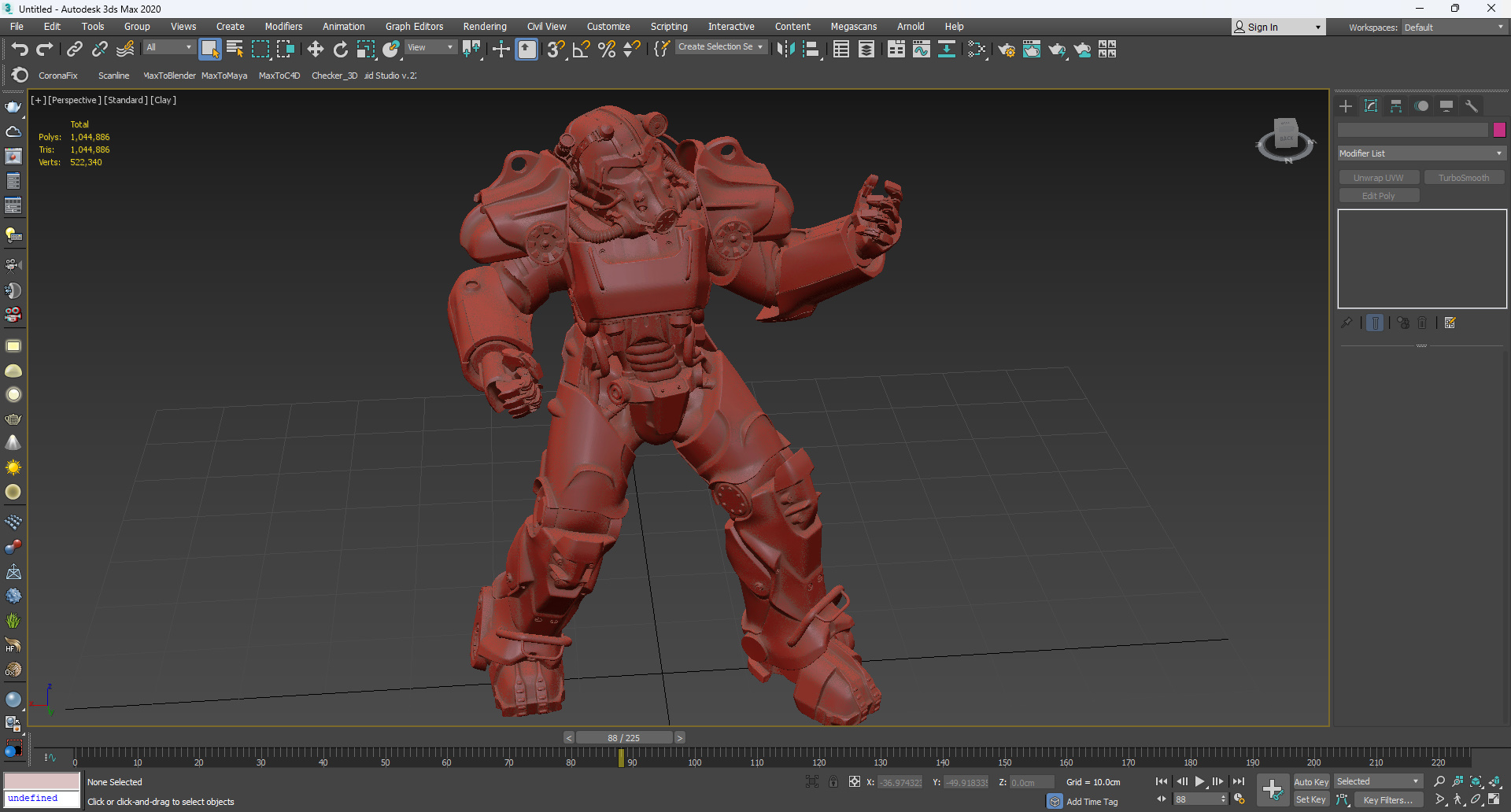The height and width of the screenshot is (812, 1511).
Task: Open the Modifiers menu
Action: 283,27
